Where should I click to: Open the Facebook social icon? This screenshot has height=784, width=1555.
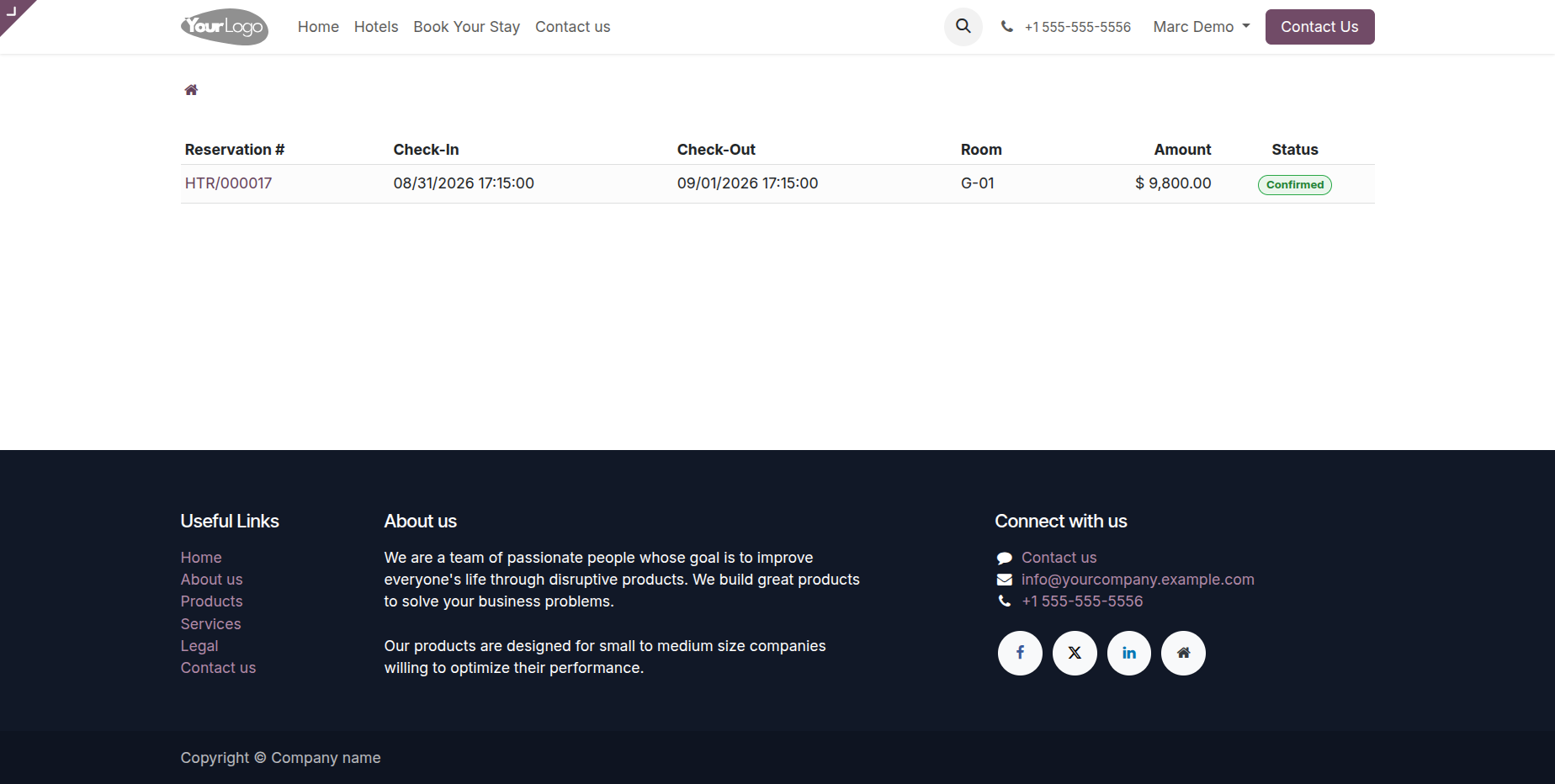click(x=1020, y=653)
